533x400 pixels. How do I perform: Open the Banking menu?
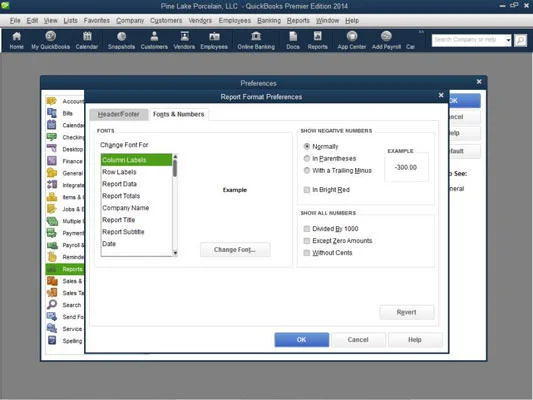coord(269,20)
